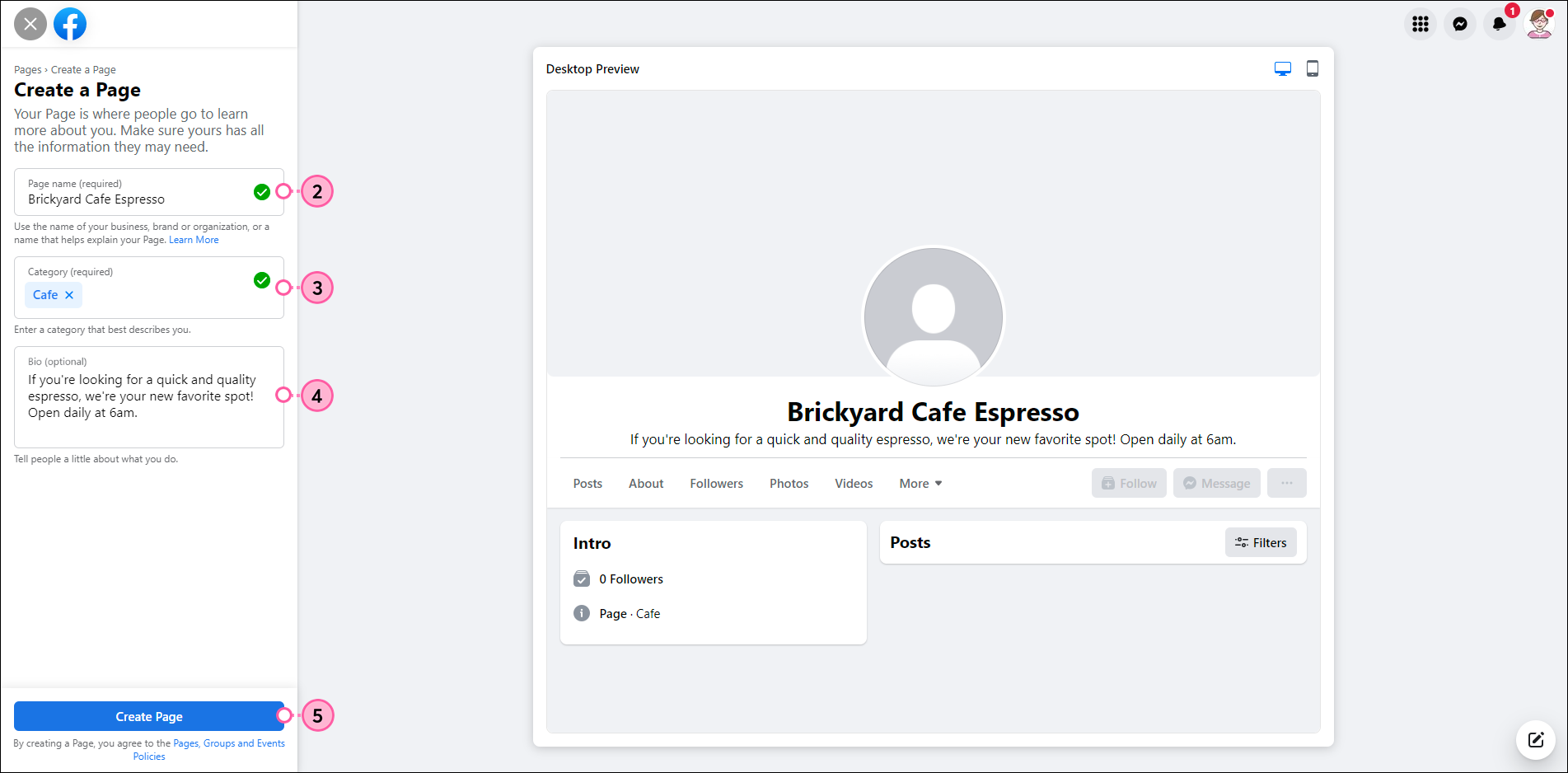Click the Page · Cafe info text
The image size is (1568, 773).
tap(630, 614)
